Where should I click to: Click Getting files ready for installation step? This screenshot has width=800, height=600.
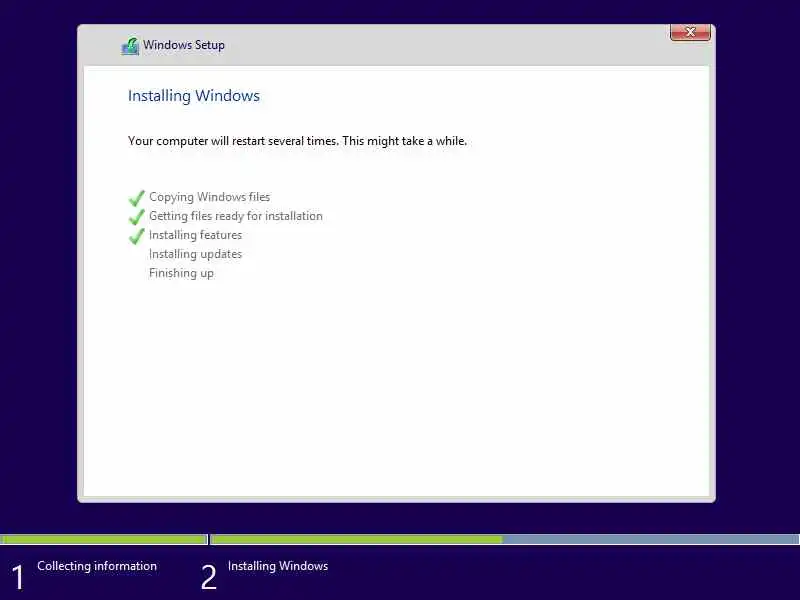(236, 216)
